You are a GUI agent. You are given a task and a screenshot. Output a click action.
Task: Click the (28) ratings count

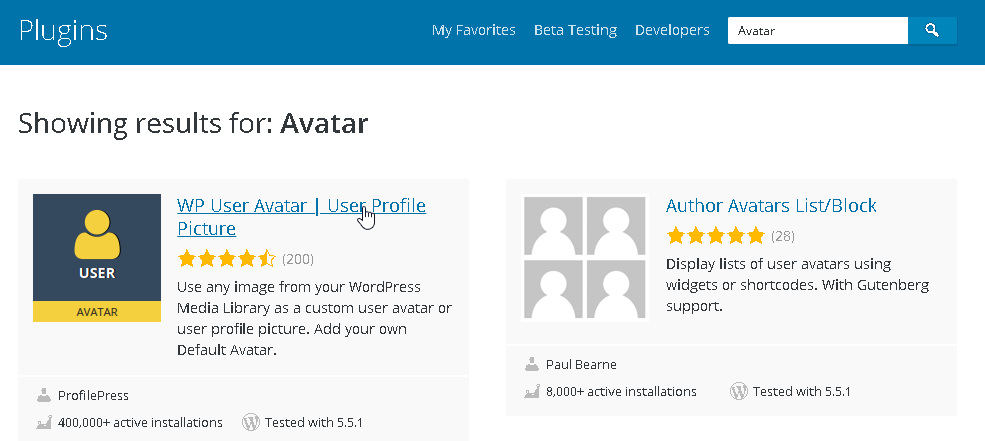[x=783, y=236]
